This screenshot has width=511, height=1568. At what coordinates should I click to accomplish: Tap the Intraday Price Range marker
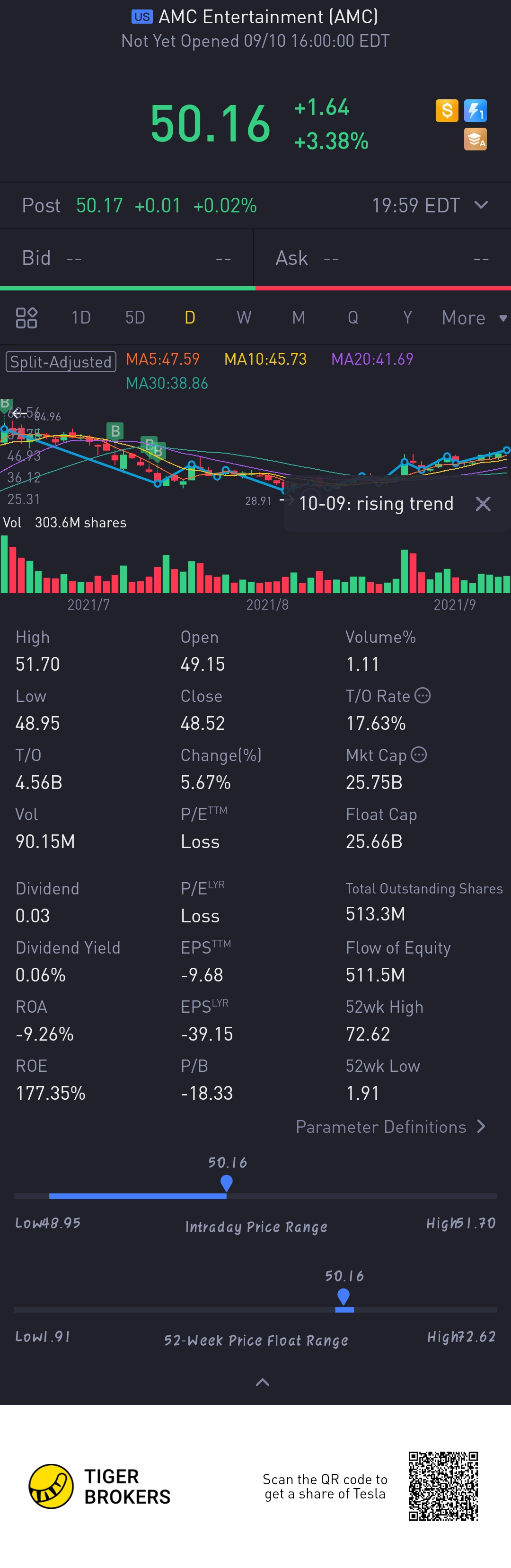(227, 1183)
